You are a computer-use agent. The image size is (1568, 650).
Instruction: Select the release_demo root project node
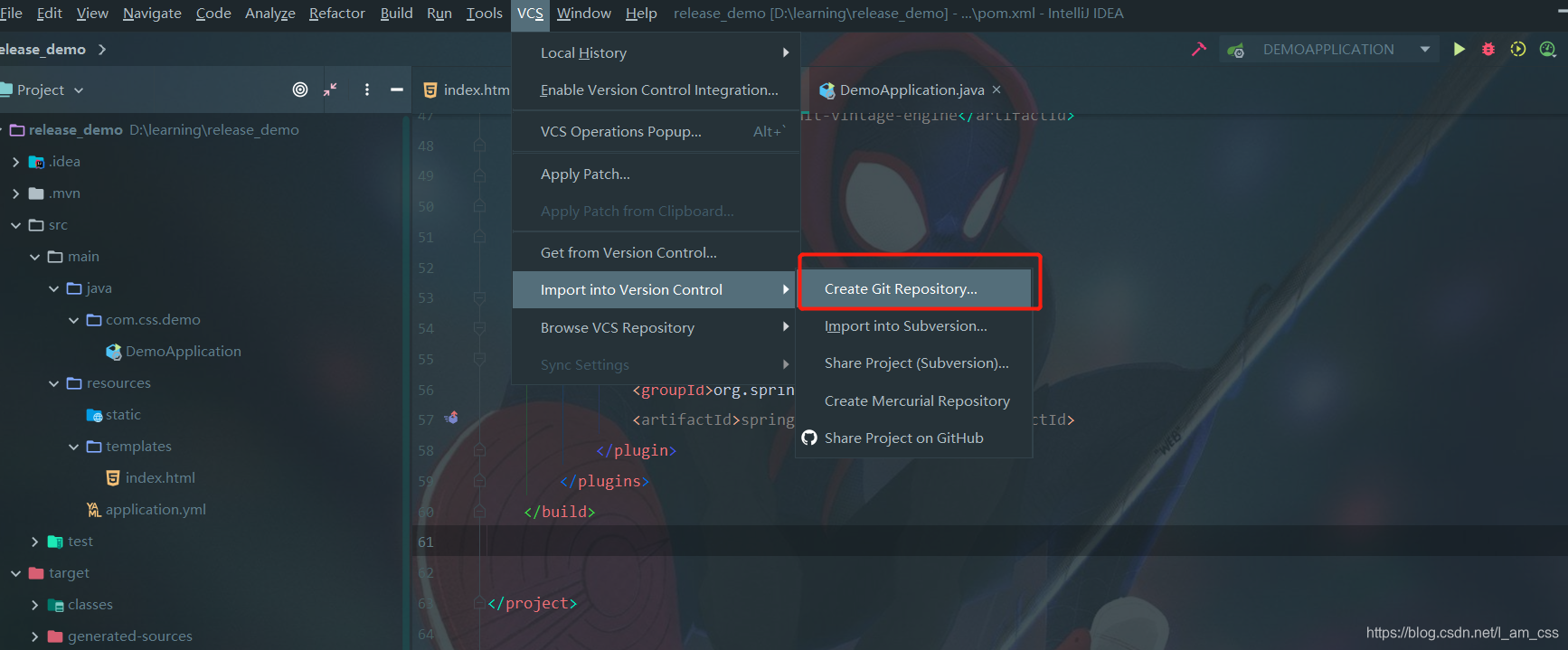tap(75, 130)
